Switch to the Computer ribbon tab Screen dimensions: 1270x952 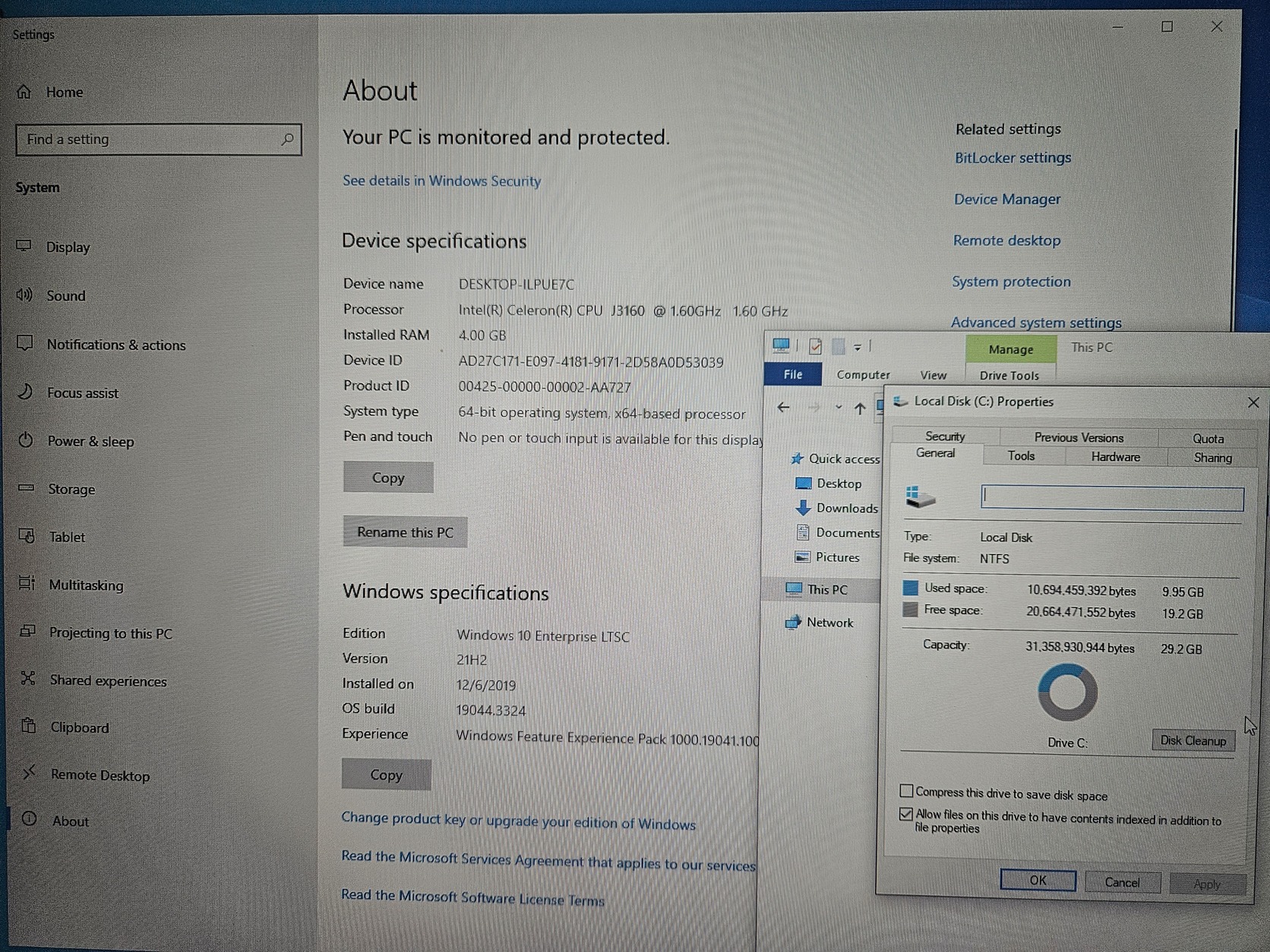863,375
